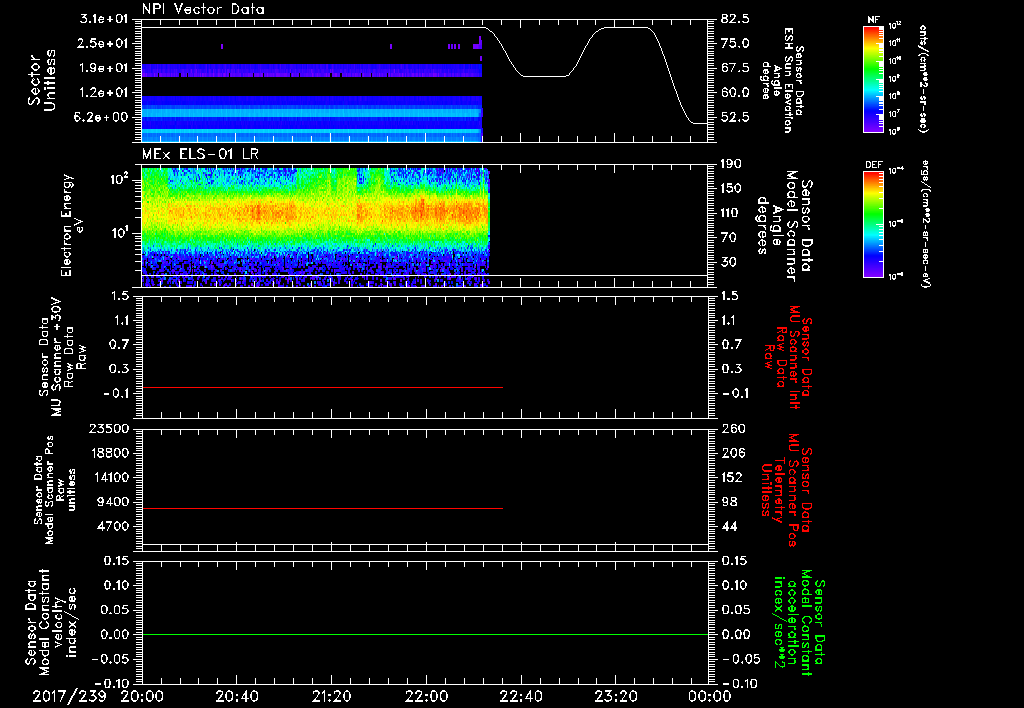Click the 22:00 time axis label
This screenshot has width=1024, height=708.
coord(426,696)
